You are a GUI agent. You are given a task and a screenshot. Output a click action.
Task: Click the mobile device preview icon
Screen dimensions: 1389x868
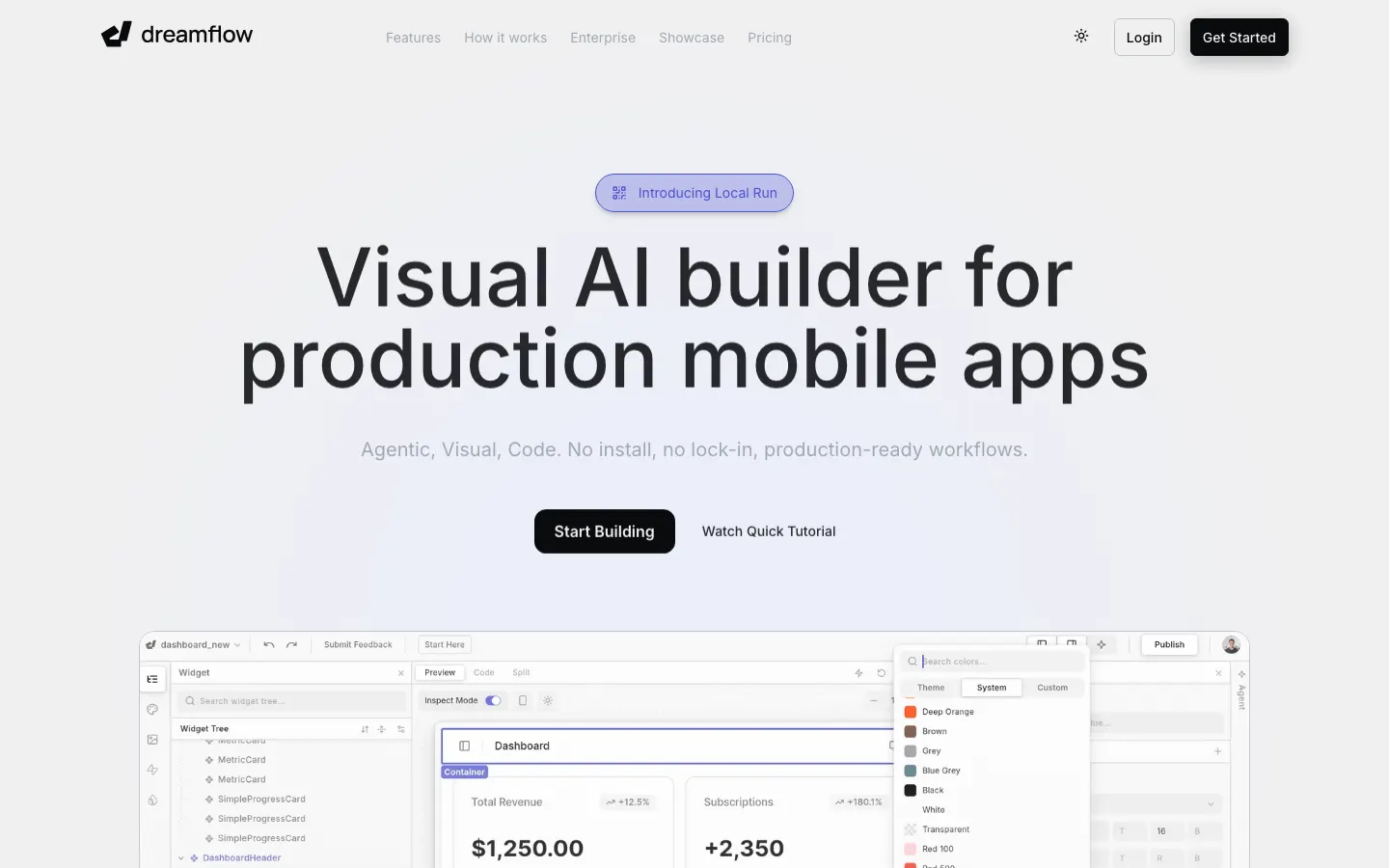(523, 701)
